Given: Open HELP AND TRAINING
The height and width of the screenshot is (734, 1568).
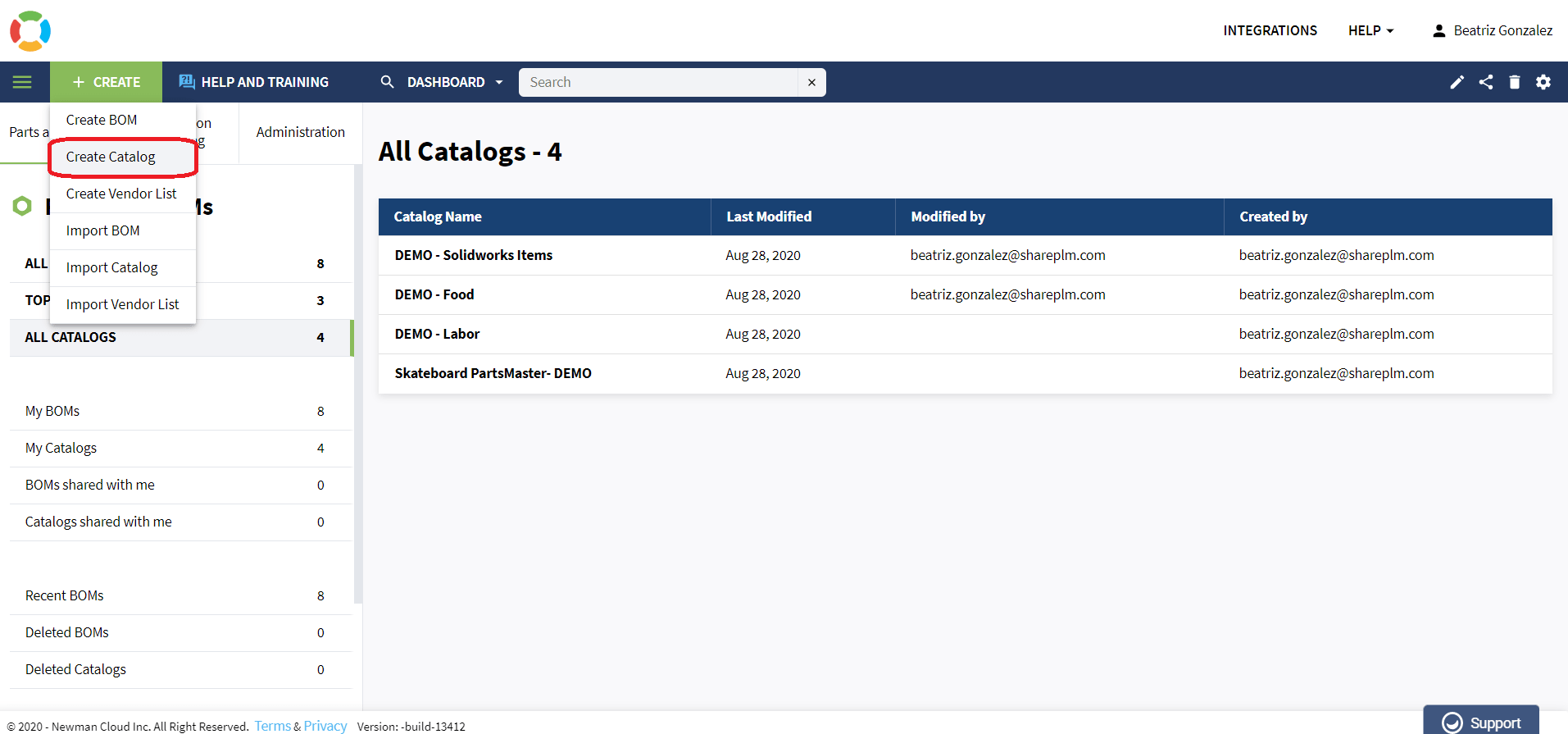Looking at the screenshot, I should (x=254, y=82).
